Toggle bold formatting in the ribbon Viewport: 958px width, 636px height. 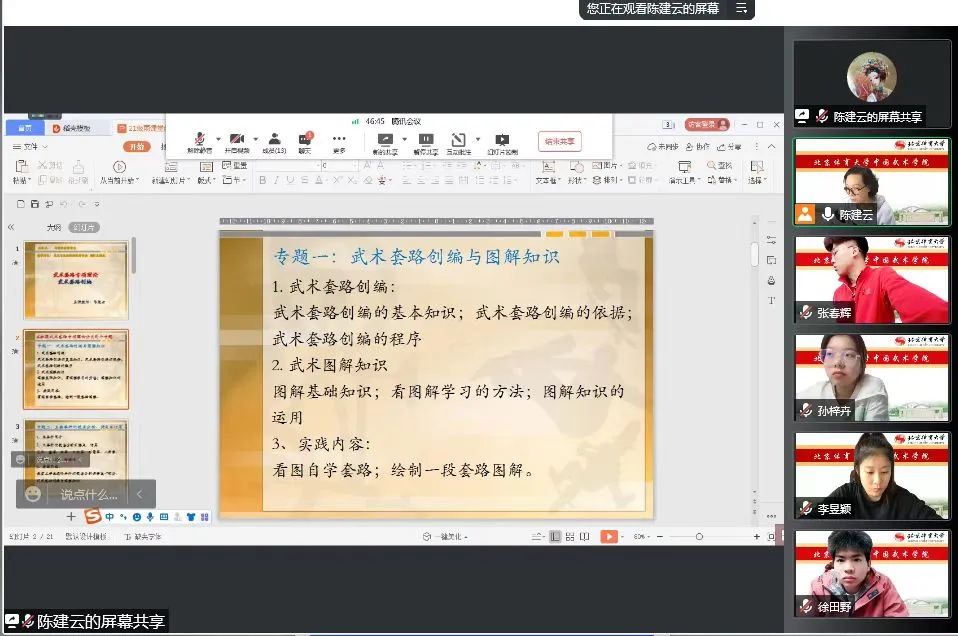tap(262, 181)
